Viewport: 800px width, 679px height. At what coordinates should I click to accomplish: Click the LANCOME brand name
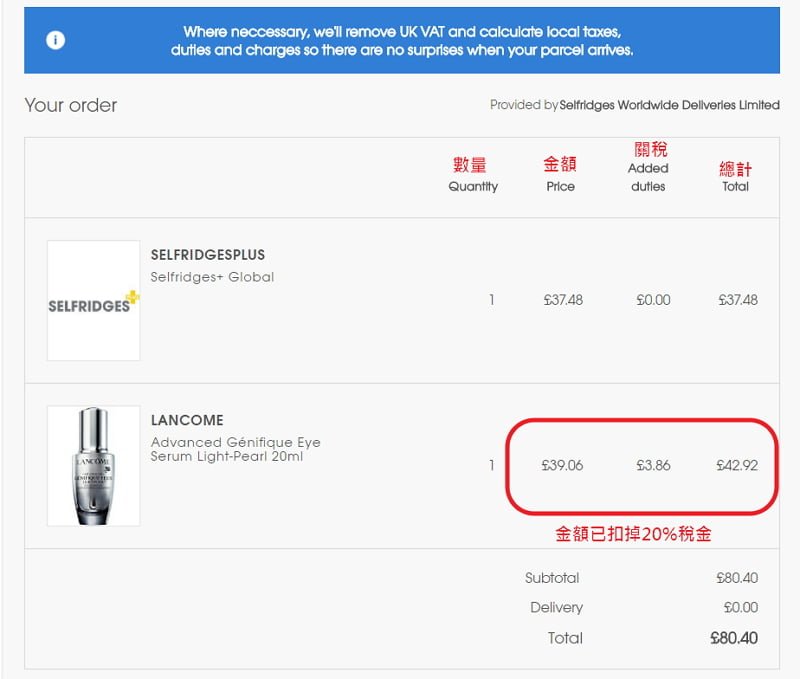click(187, 420)
